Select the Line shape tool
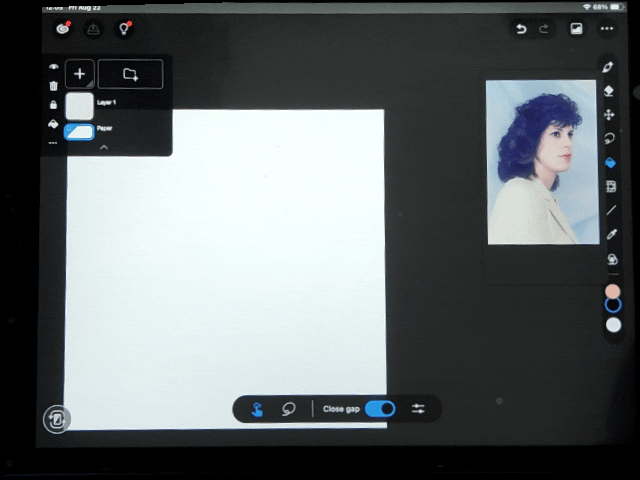 click(611, 210)
